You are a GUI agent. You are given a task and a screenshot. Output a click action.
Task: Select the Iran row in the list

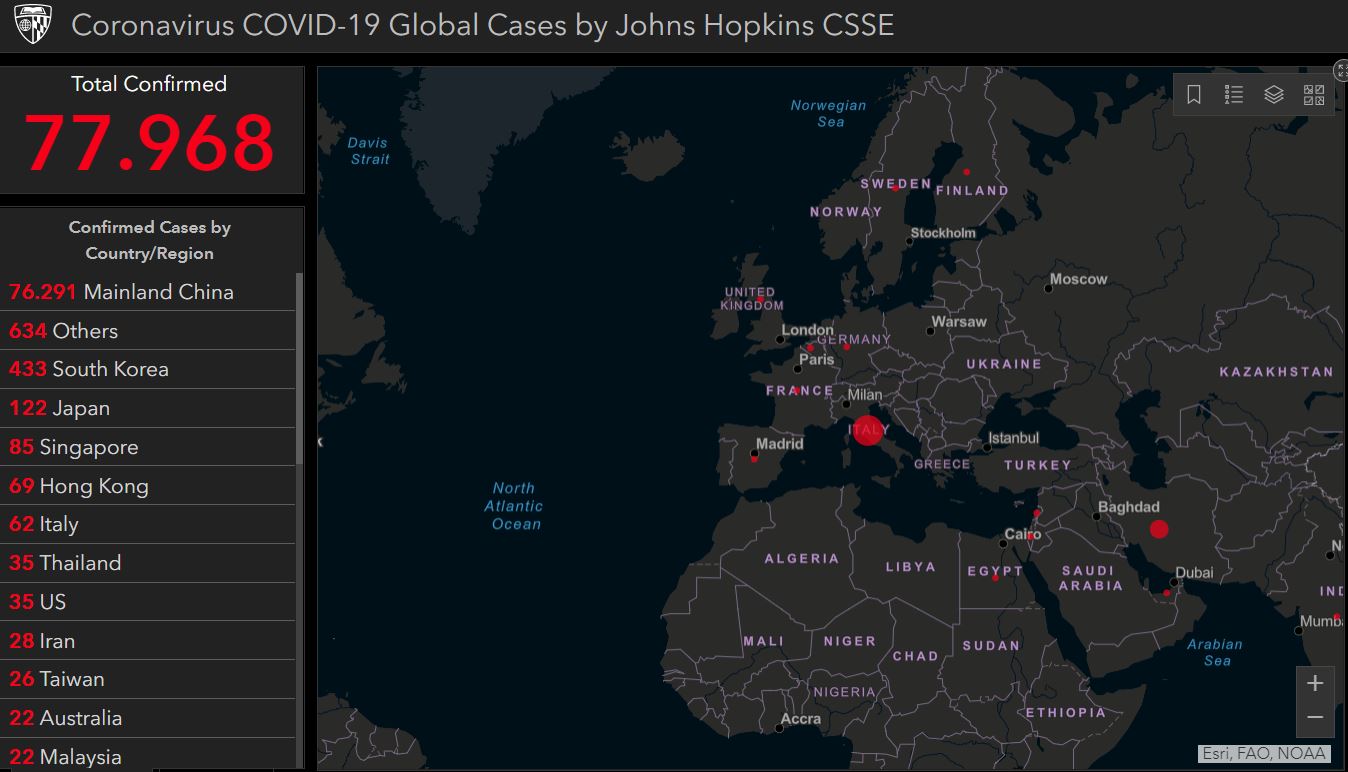tap(148, 641)
